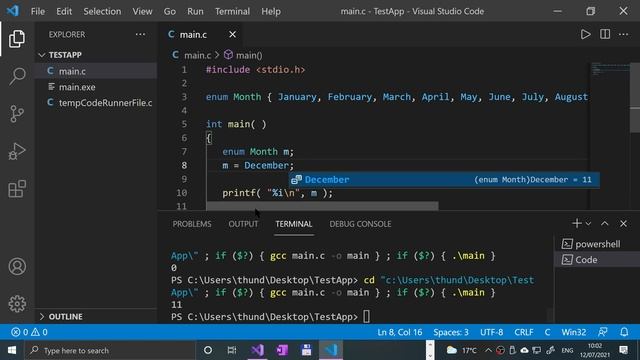640x360 pixels.
Task: Click the errors and warnings status indicator
Action: point(29,332)
